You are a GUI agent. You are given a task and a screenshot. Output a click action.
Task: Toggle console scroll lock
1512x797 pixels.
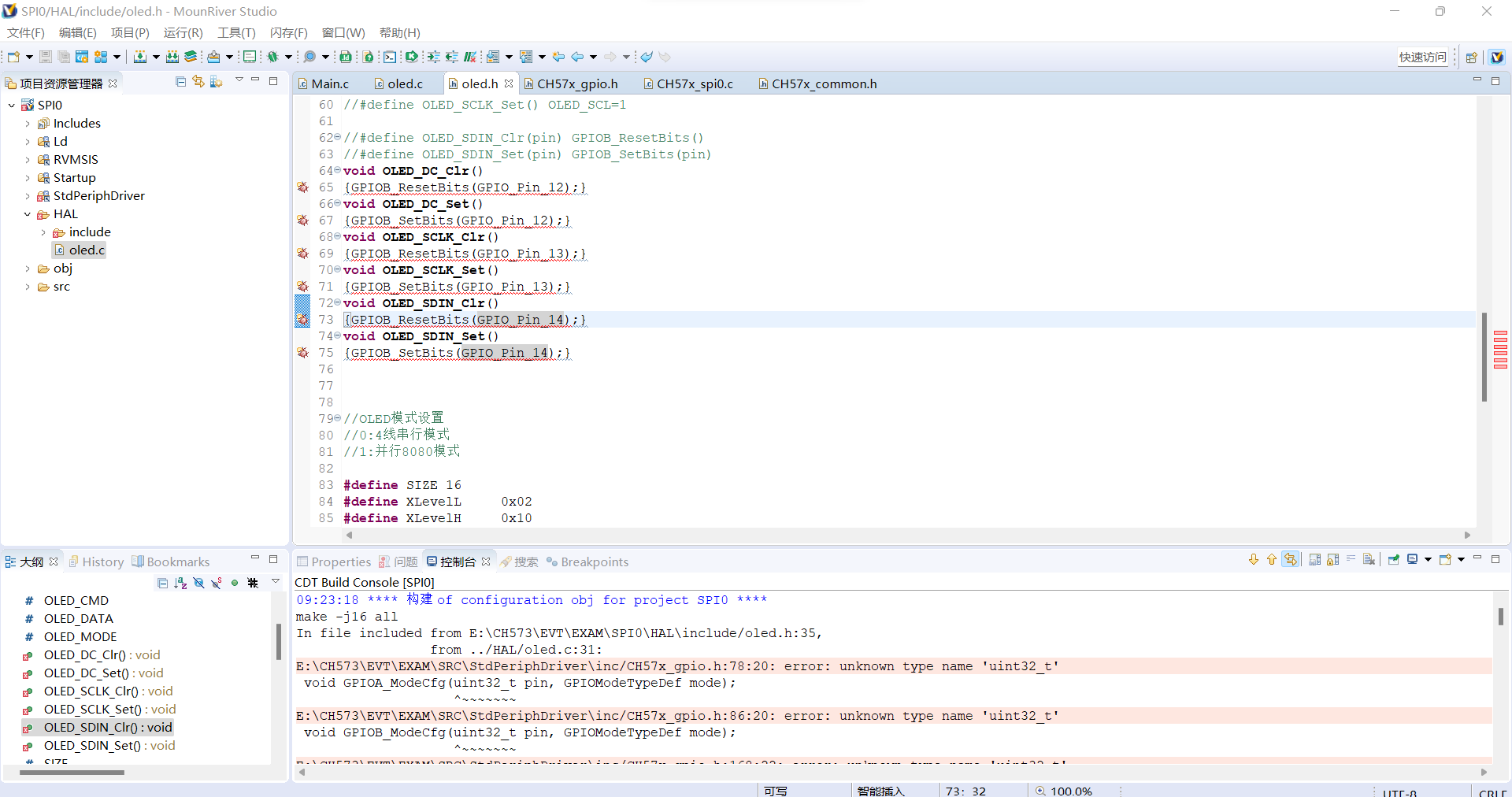[x=1333, y=559]
